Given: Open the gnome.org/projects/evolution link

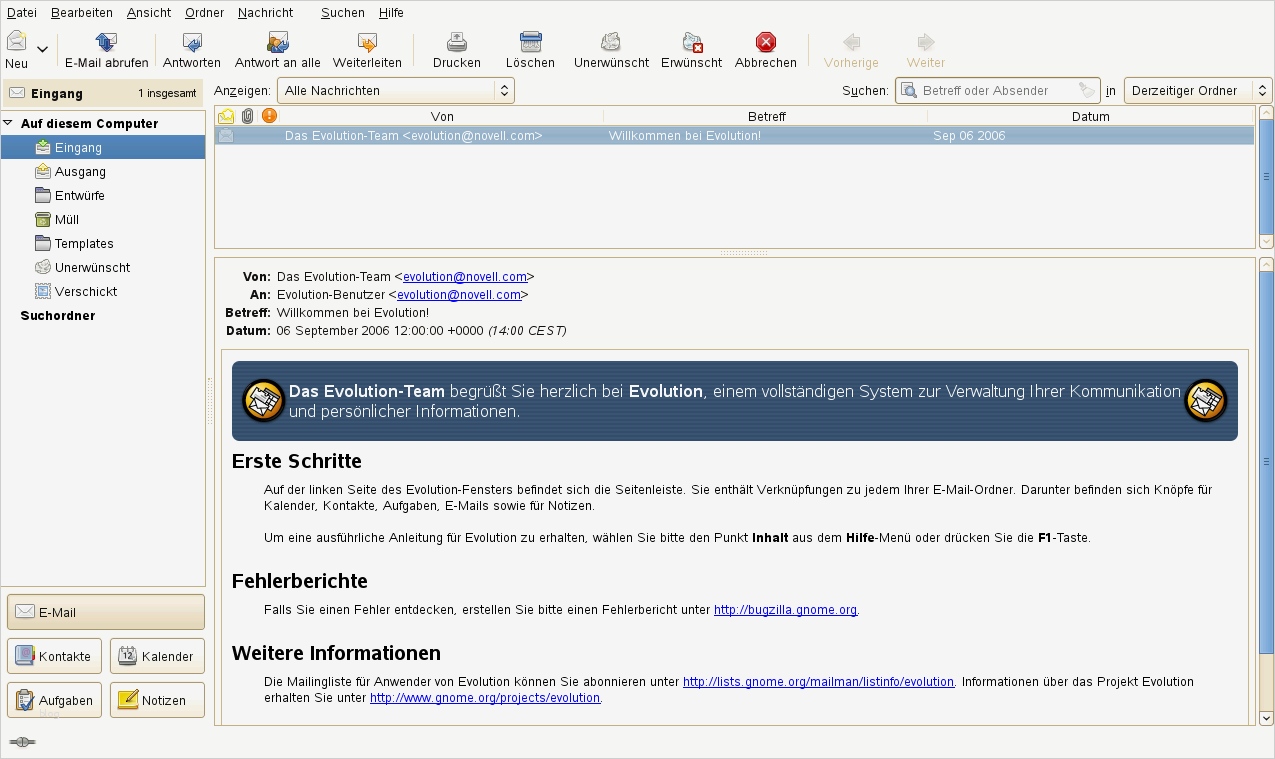Looking at the screenshot, I should click(x=485, y=698).
